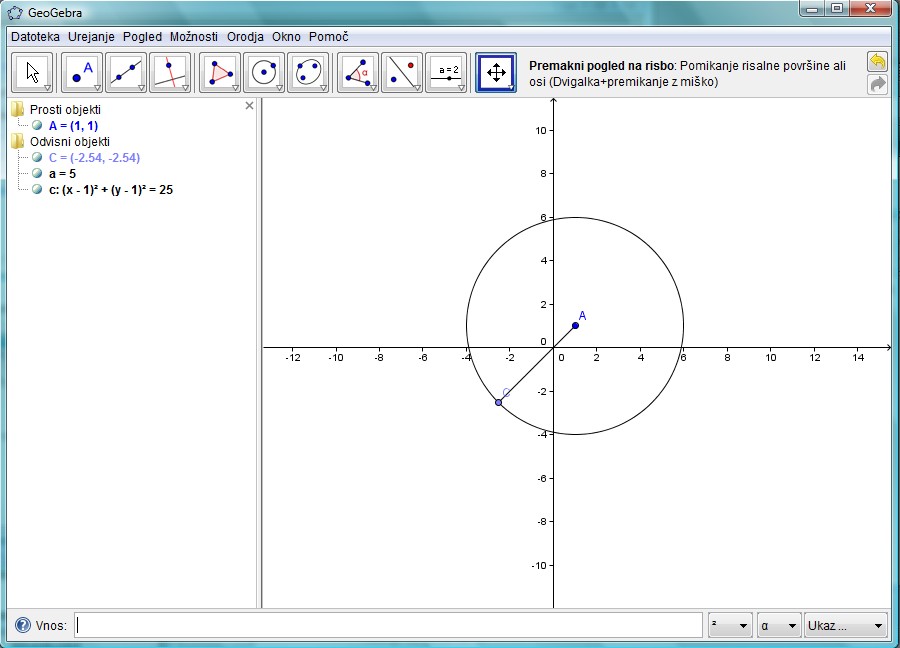
Task: Choose the Line through two points tool
Action: click(127, 73)
